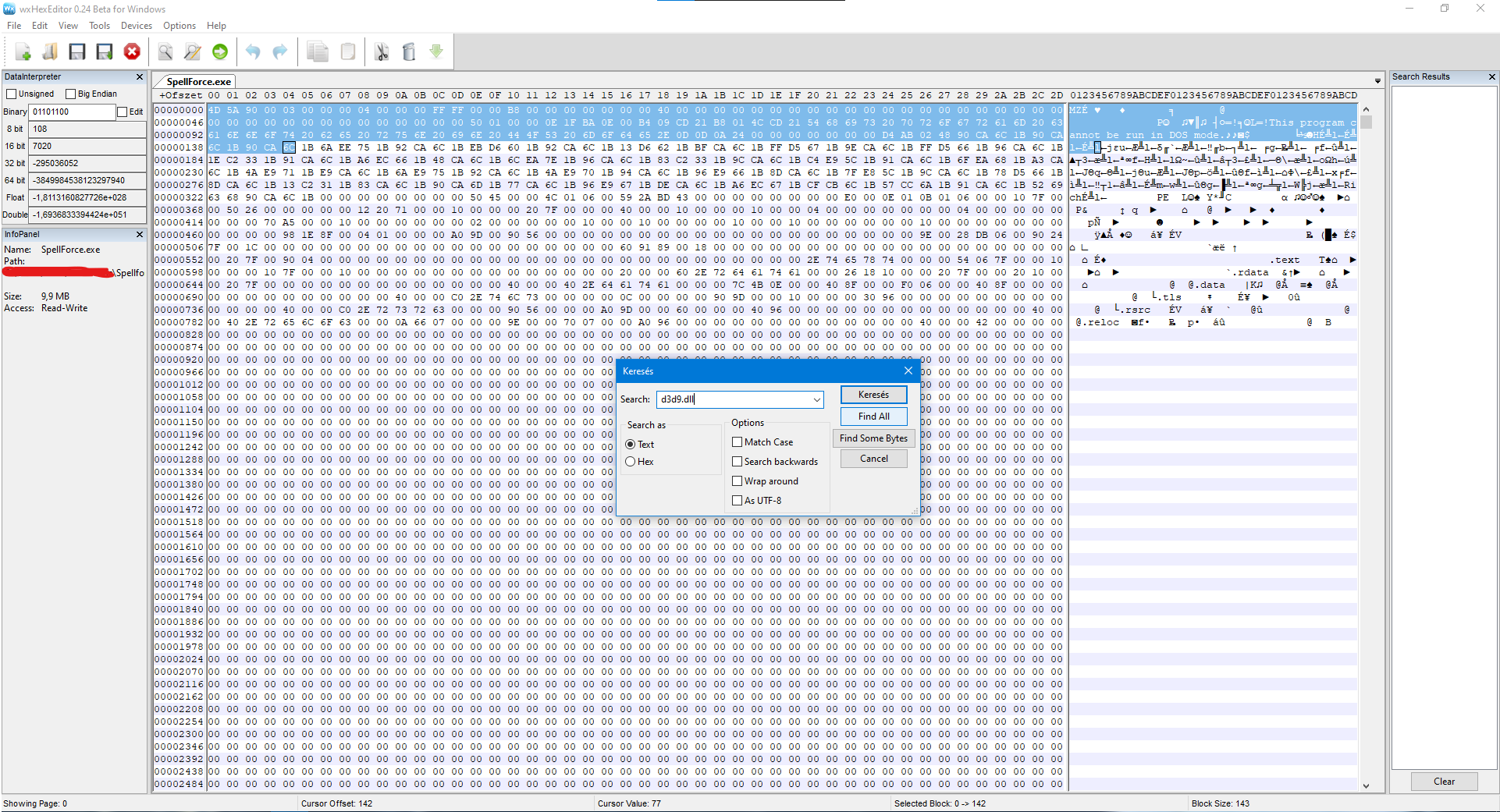The width and height of the screenshot is (1500, 812).
Task: Clear the search results
Action: (1444, 782)
